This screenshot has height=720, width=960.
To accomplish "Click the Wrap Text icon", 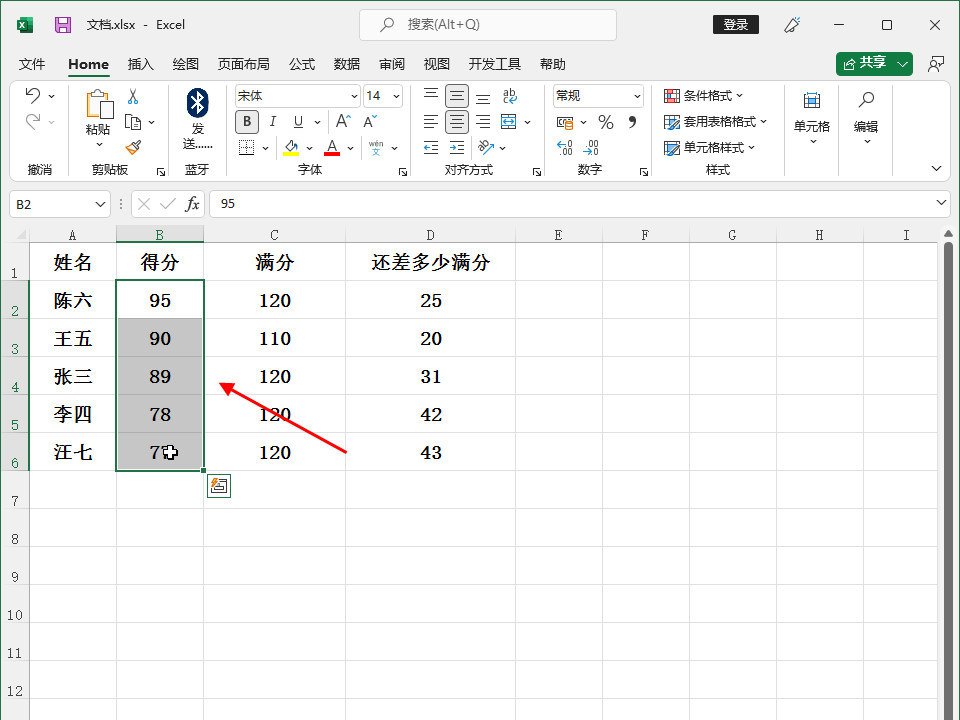I will [509, 96].
